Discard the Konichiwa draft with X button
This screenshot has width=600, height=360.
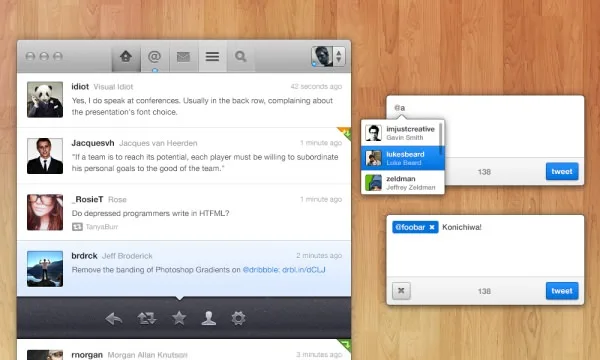[401, 291]
